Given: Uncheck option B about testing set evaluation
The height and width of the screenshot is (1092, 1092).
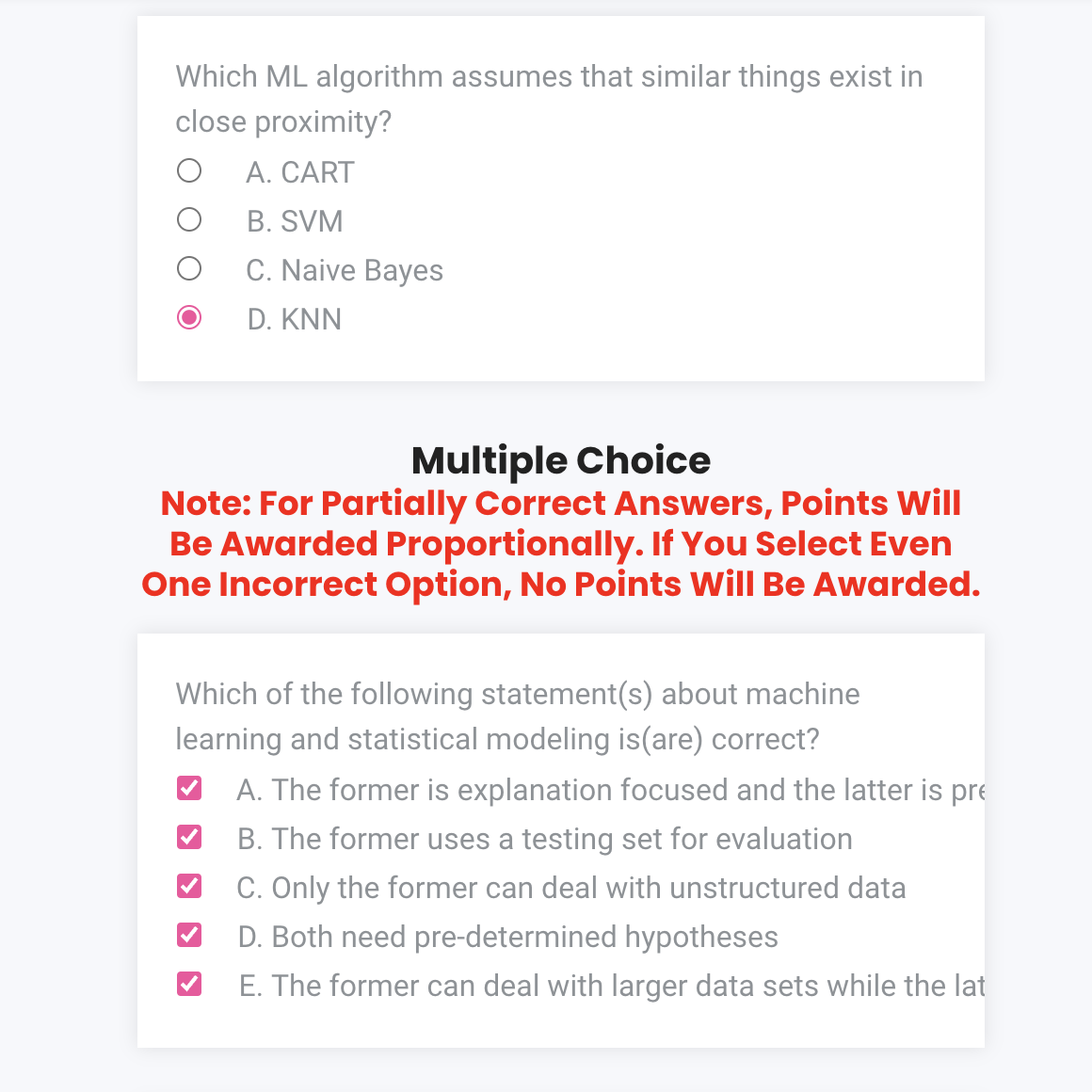Looking at the screenshot, I should [188, 838].
